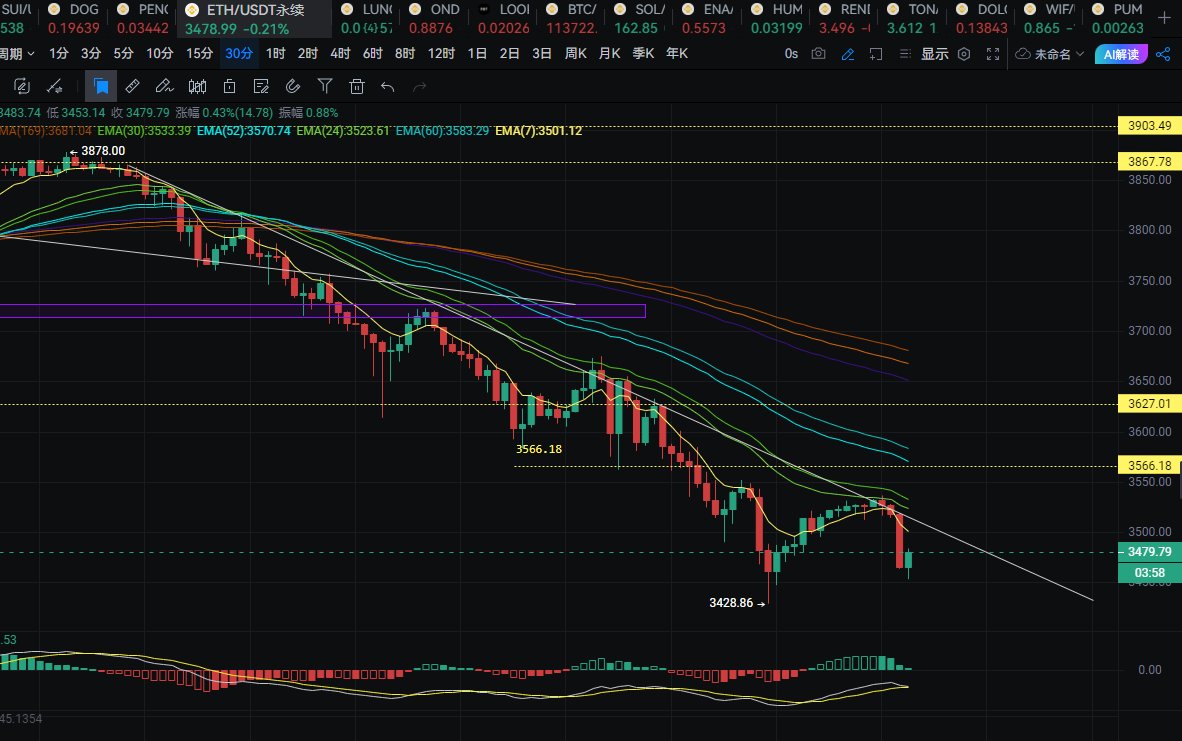1182x741 pixels.
Task: Click the AI解读 button
Action: coord(1121,54)
